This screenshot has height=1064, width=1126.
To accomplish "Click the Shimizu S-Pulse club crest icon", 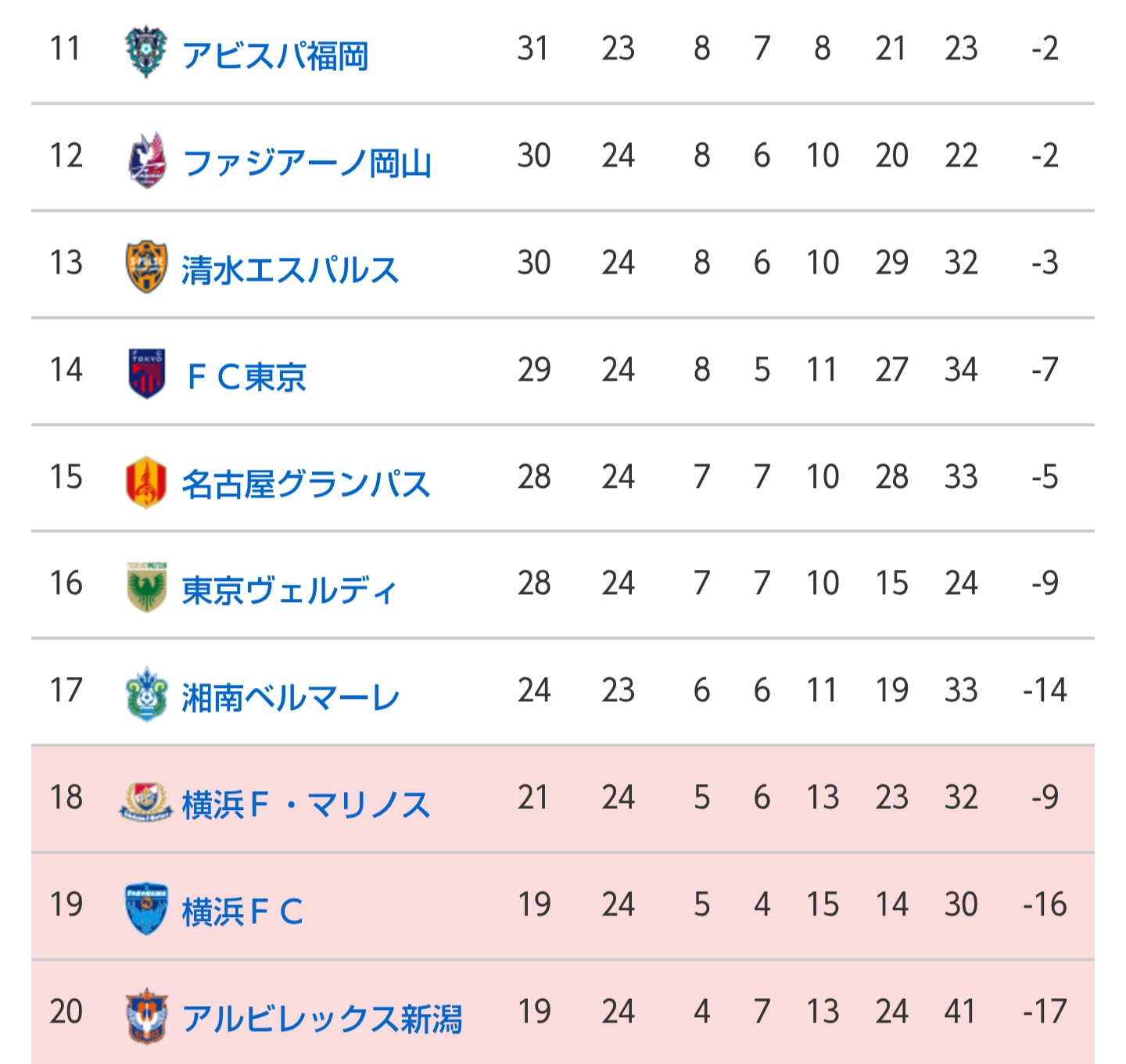I will 146,267.
